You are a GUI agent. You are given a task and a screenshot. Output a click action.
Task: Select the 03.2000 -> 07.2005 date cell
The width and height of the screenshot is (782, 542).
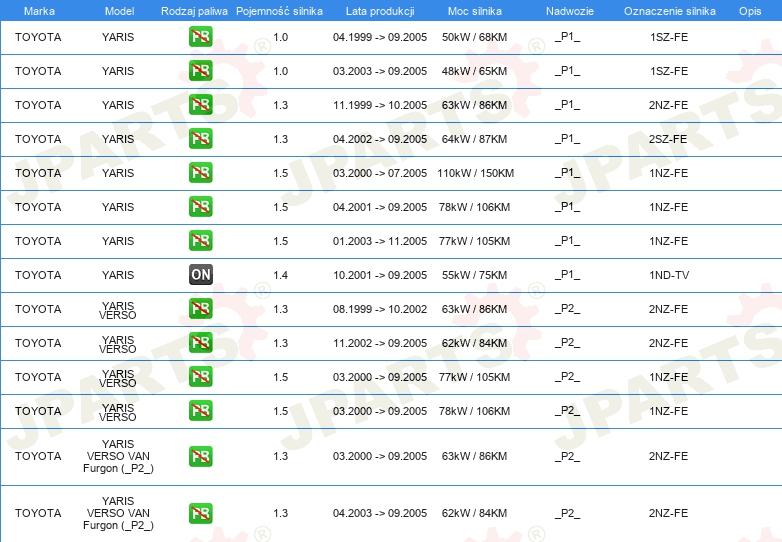tap(380, 173)
